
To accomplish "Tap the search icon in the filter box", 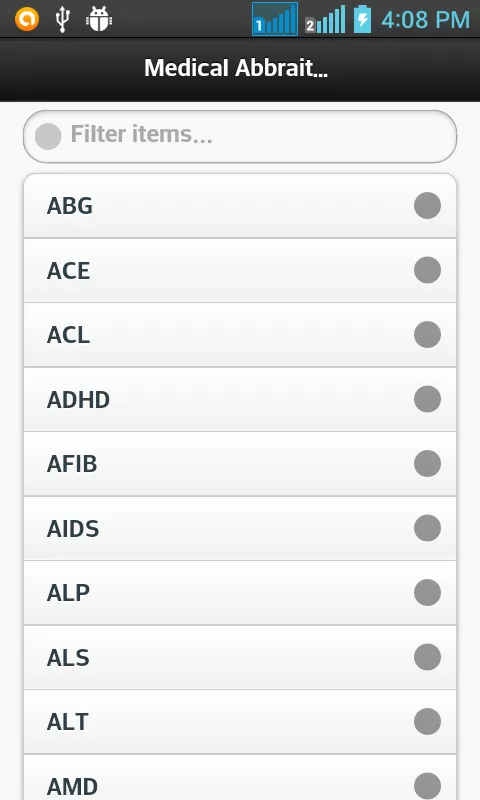I will [48, 136].
